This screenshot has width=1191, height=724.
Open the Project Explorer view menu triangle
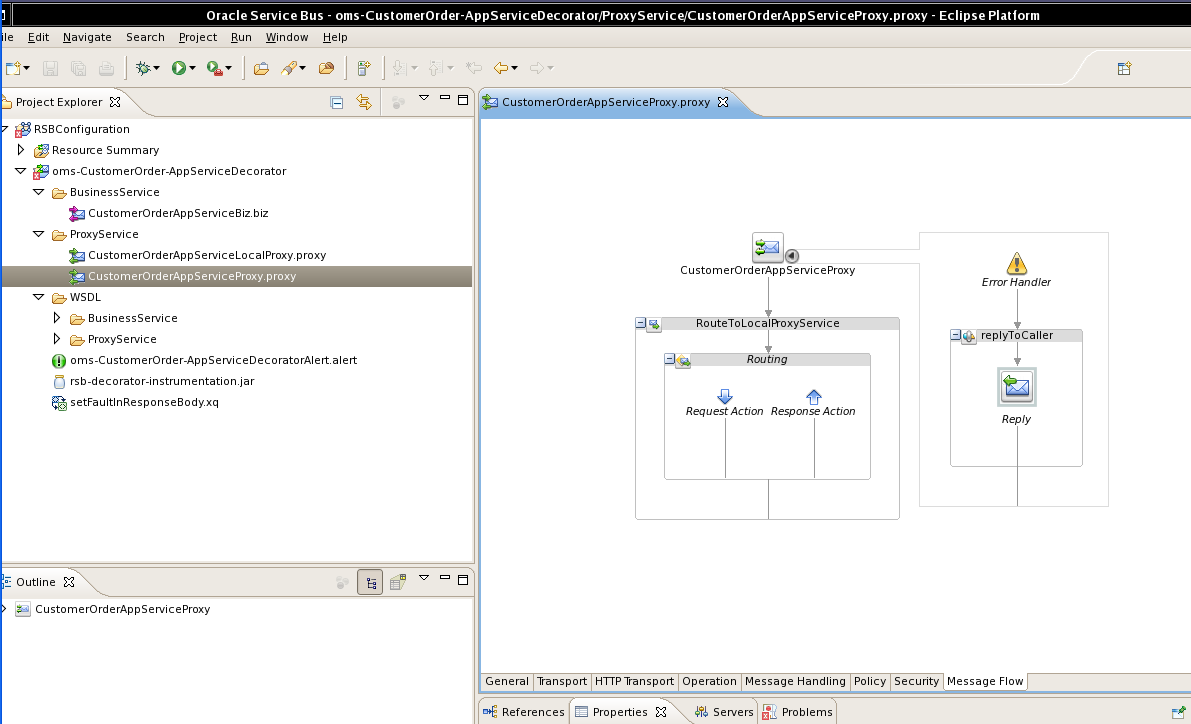[x=424, y=98]
